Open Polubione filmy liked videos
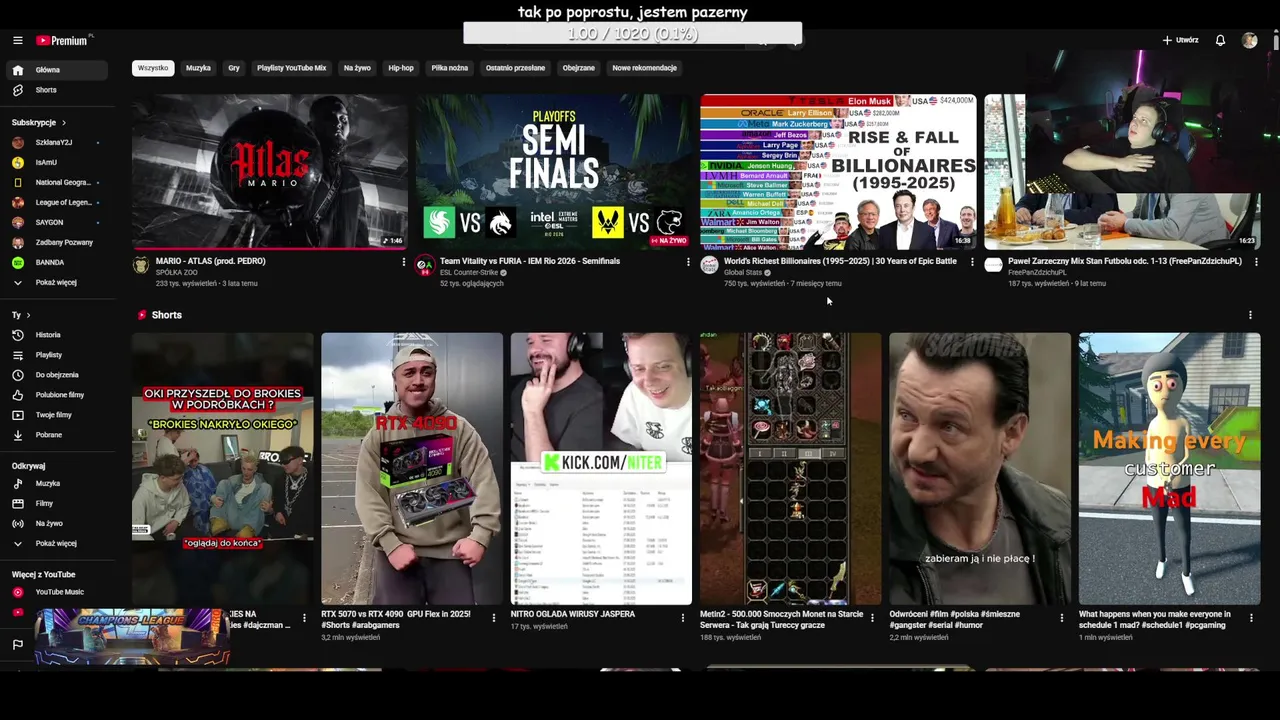This screenshot has height=720, width=1280. point(55,395)
